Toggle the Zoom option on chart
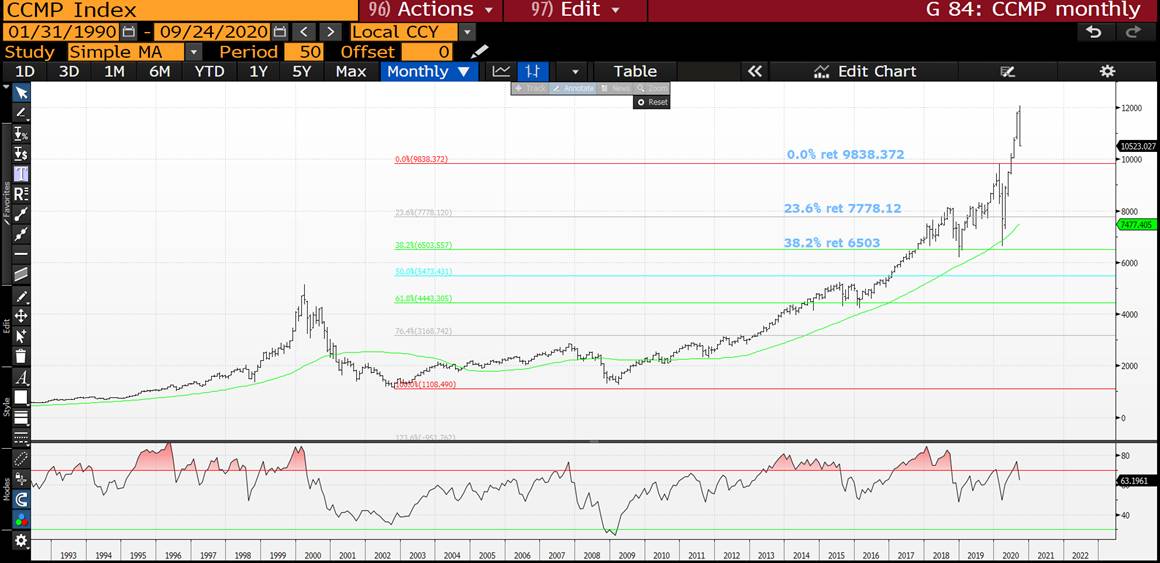This screenshot has height=563, width=1160. pos(652,88)
